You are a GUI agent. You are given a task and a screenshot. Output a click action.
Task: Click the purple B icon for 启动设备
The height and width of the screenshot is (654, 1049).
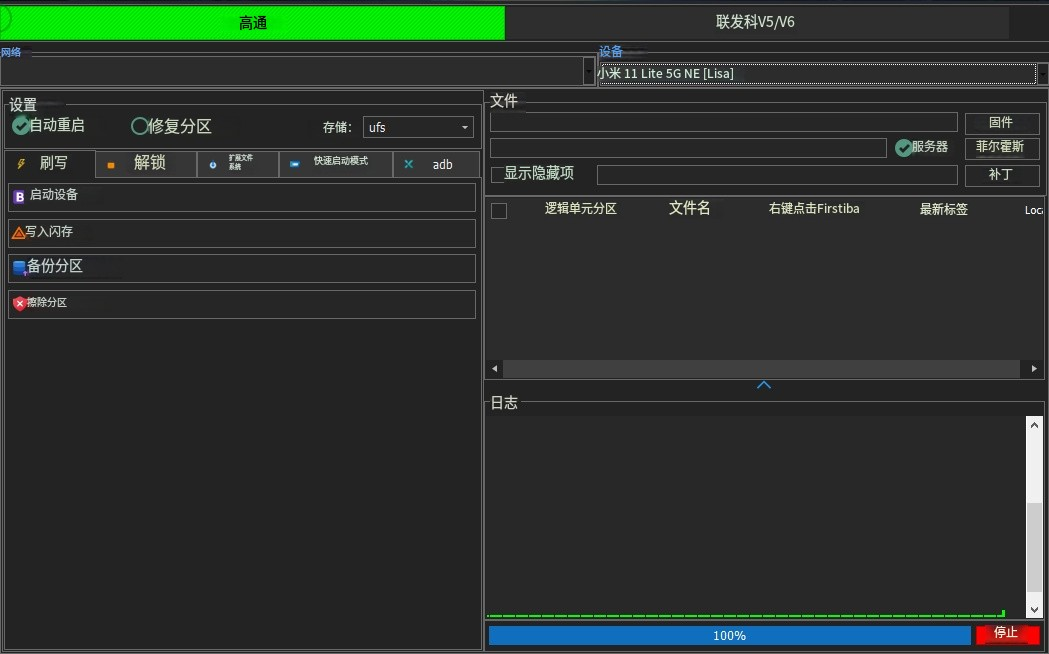[x=21, y=196]
